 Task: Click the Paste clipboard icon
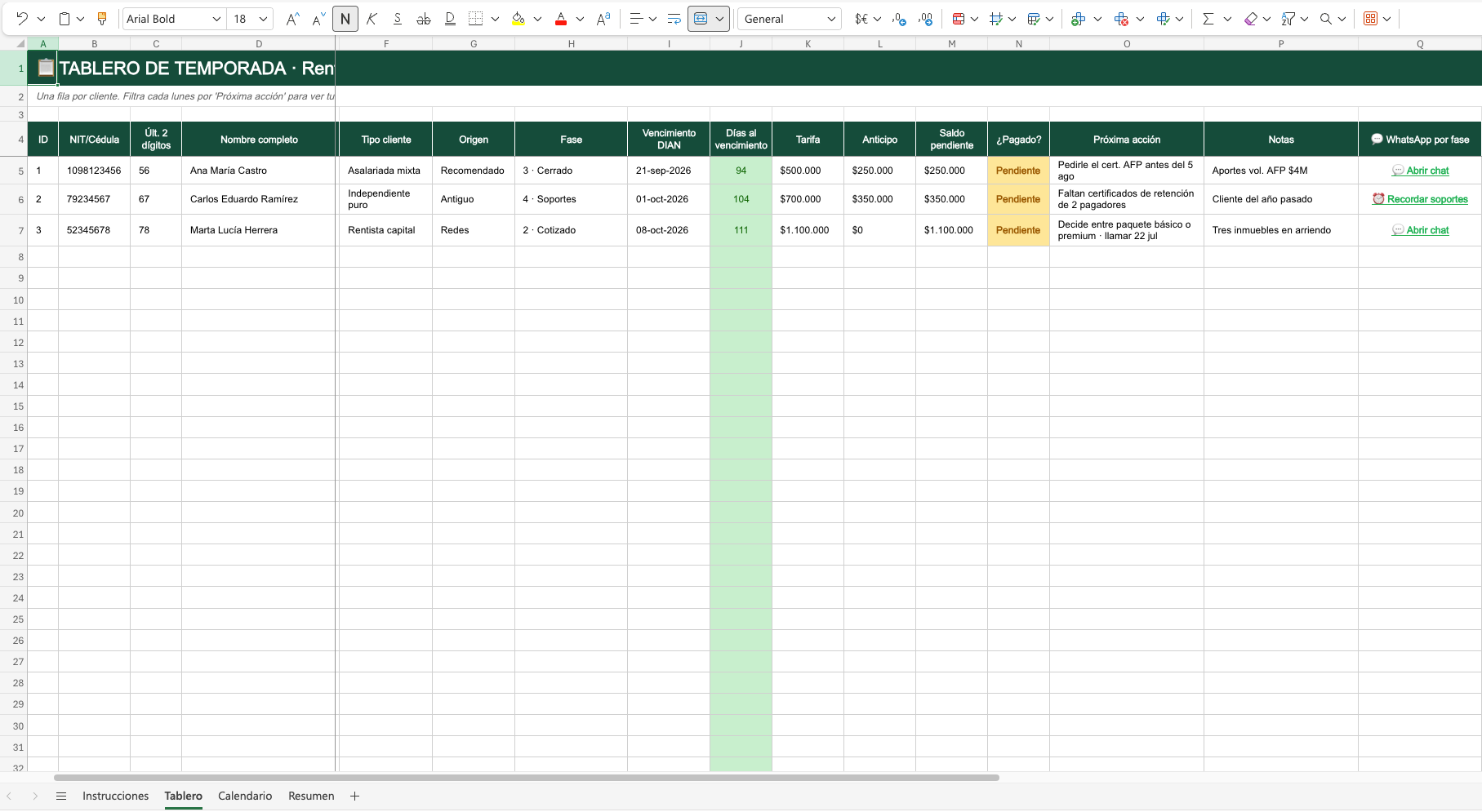[x=65, y=19]
